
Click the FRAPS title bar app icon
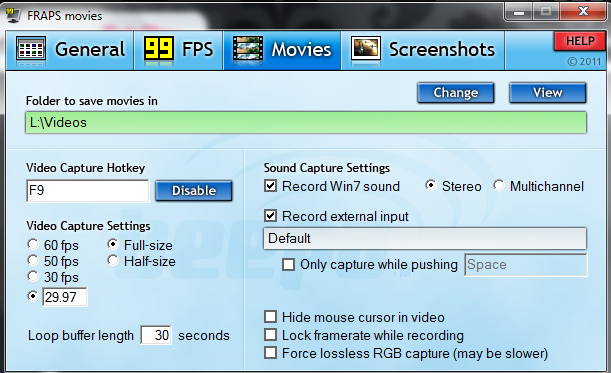click(13, 16)
